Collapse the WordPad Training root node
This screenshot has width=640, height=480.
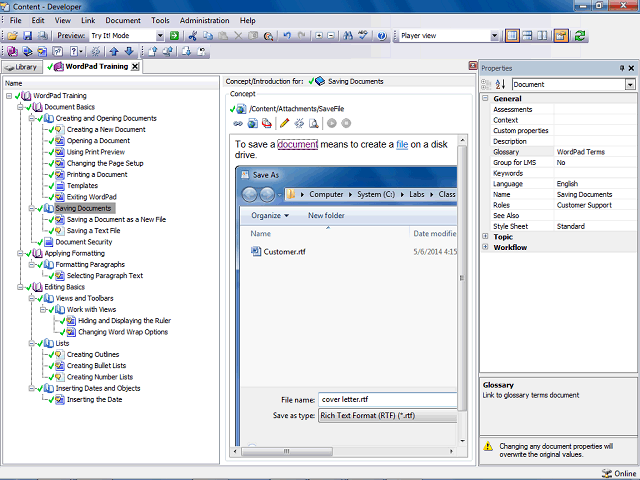(9, 96)
